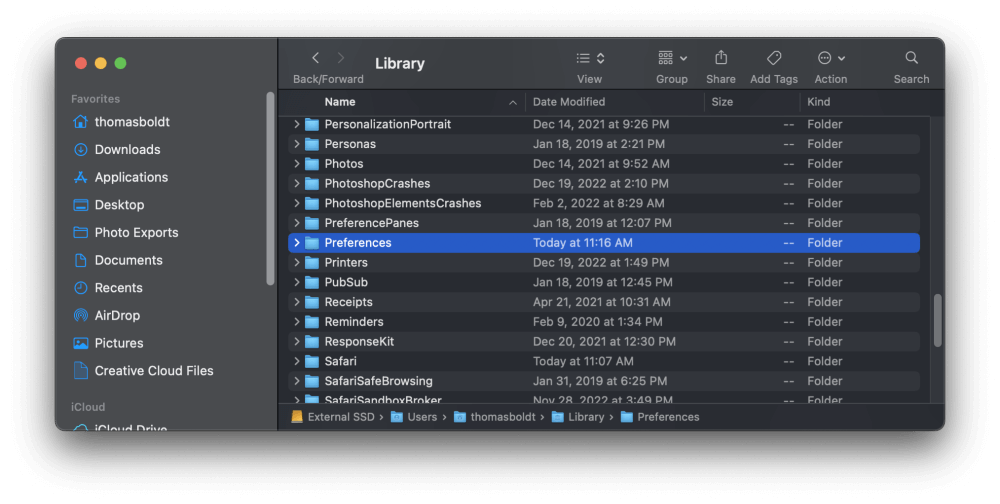Open the Group options dropdown
The image size is (1000, 504).
pyautogui.click(x=672, y=58)
